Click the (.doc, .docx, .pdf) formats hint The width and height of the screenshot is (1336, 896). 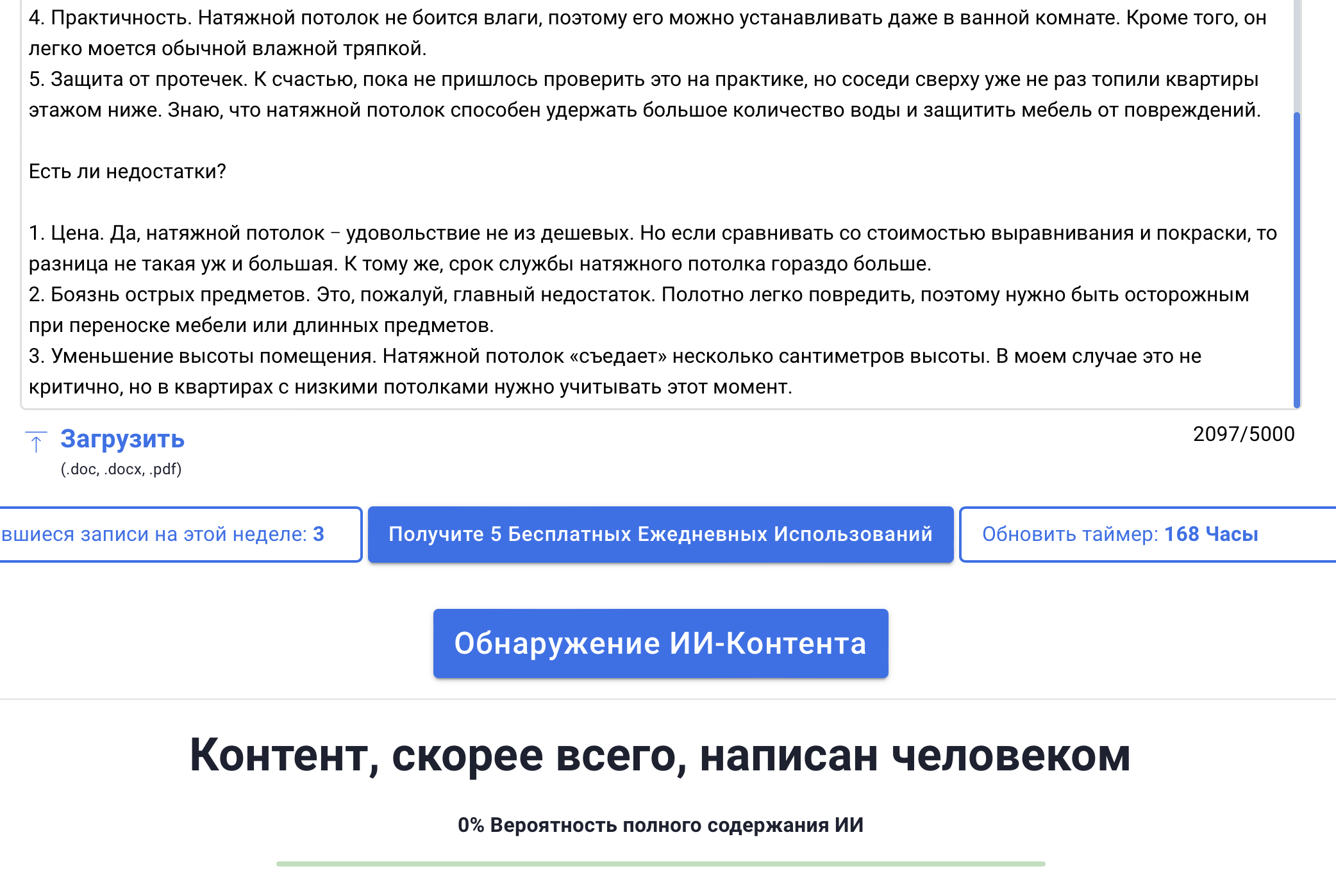coord(121,470)
